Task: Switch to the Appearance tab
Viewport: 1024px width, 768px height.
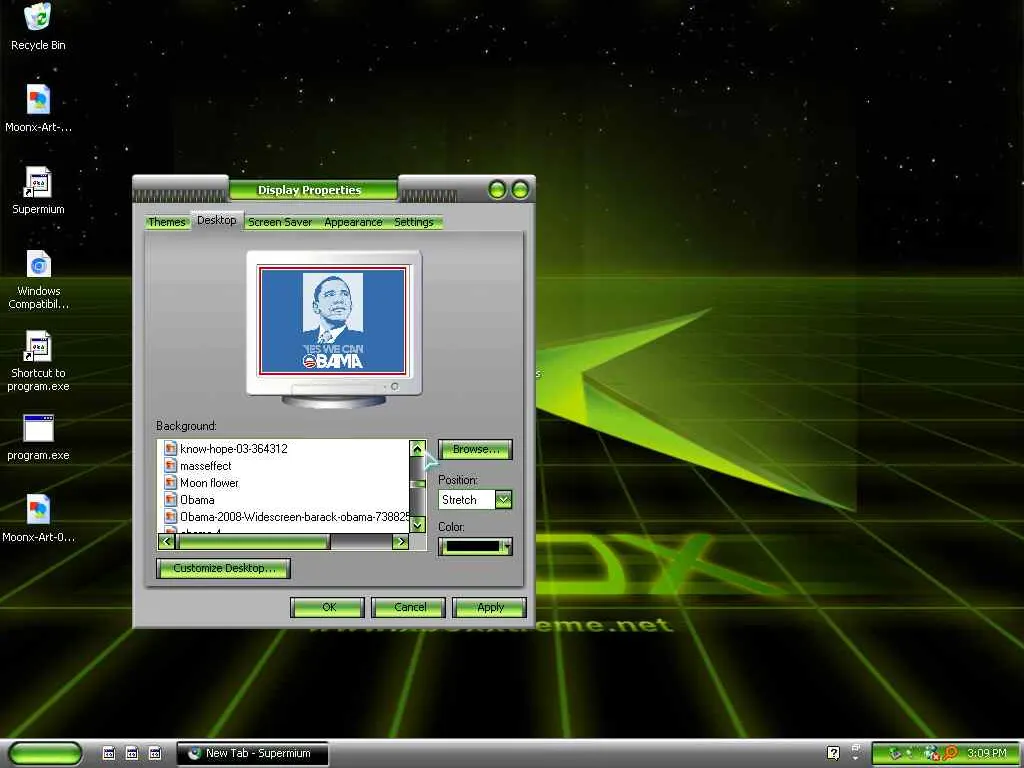Action: [x=353, y=222]
